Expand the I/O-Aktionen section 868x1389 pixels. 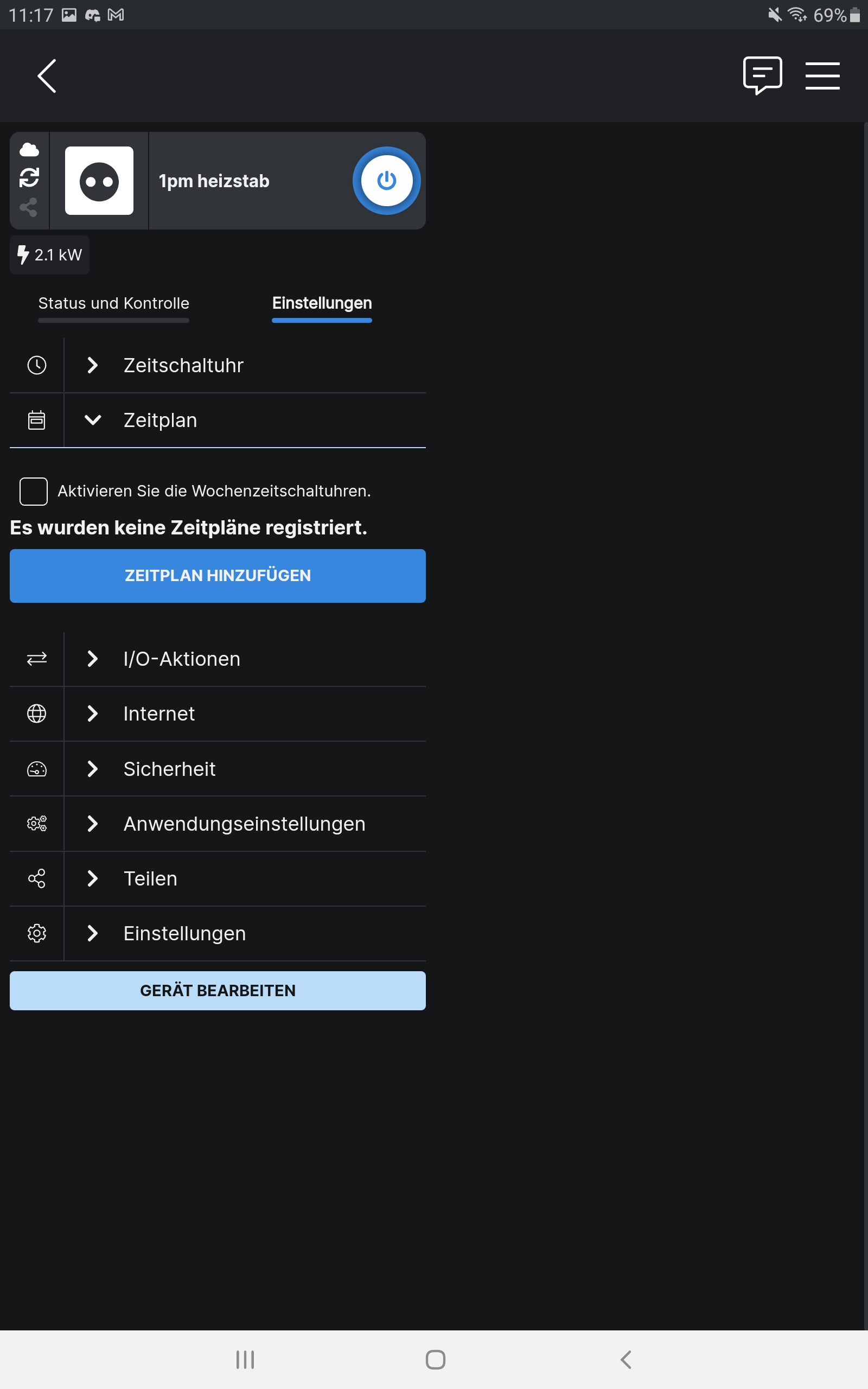(x=181, y=659)
